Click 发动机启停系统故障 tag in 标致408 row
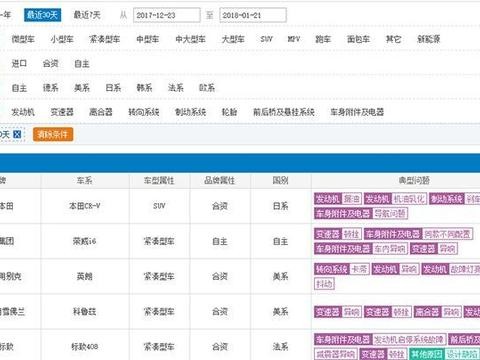The image size is (480, 360). coord(380,340)
